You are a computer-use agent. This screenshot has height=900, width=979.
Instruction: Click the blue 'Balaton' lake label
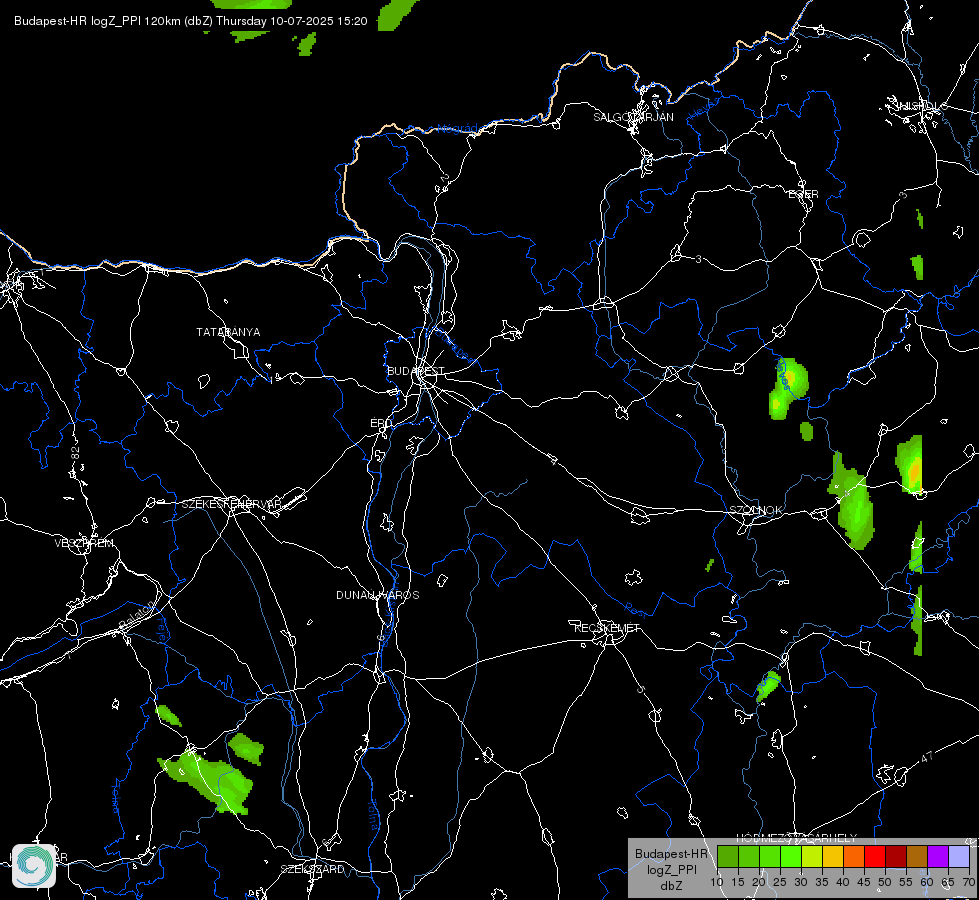[x=137, y=616]
